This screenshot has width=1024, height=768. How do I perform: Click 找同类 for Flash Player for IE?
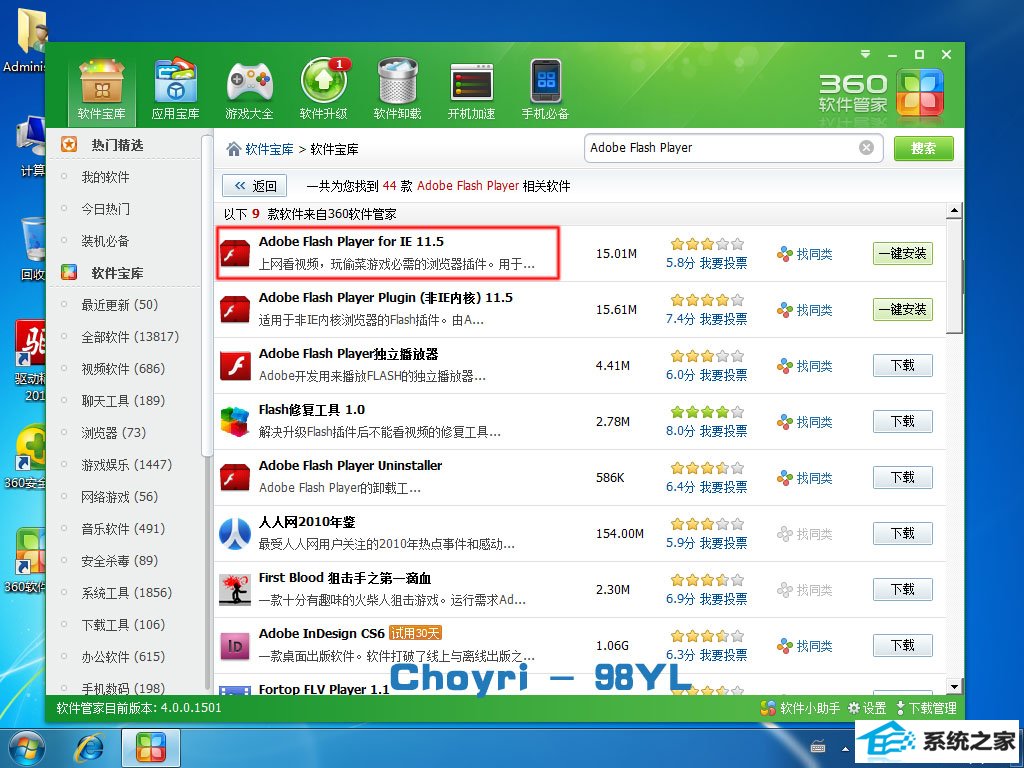(x=805, y=254)
